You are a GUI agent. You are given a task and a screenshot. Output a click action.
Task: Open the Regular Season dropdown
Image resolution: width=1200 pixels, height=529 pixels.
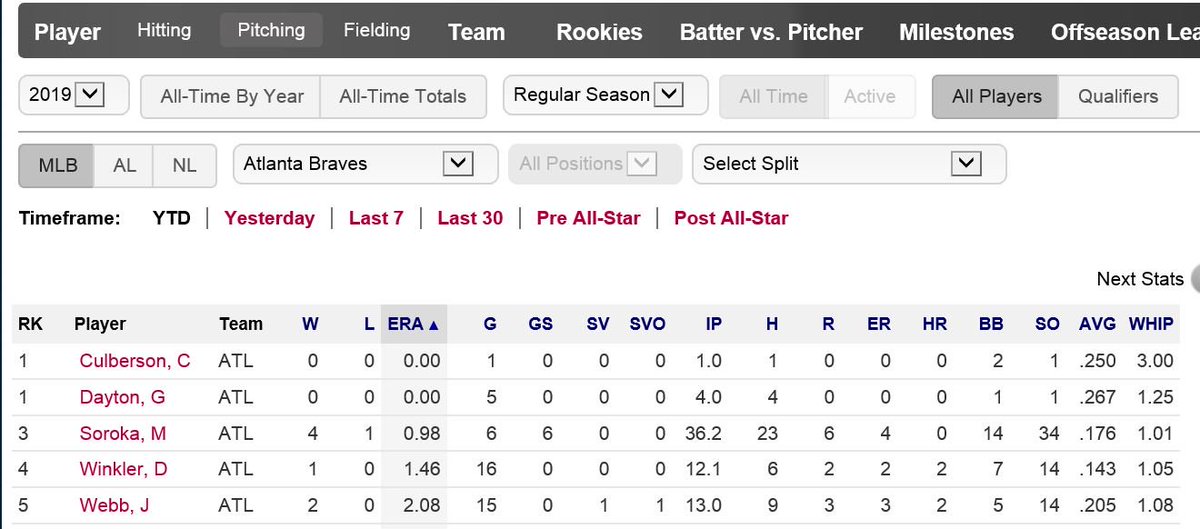[605, 96]
